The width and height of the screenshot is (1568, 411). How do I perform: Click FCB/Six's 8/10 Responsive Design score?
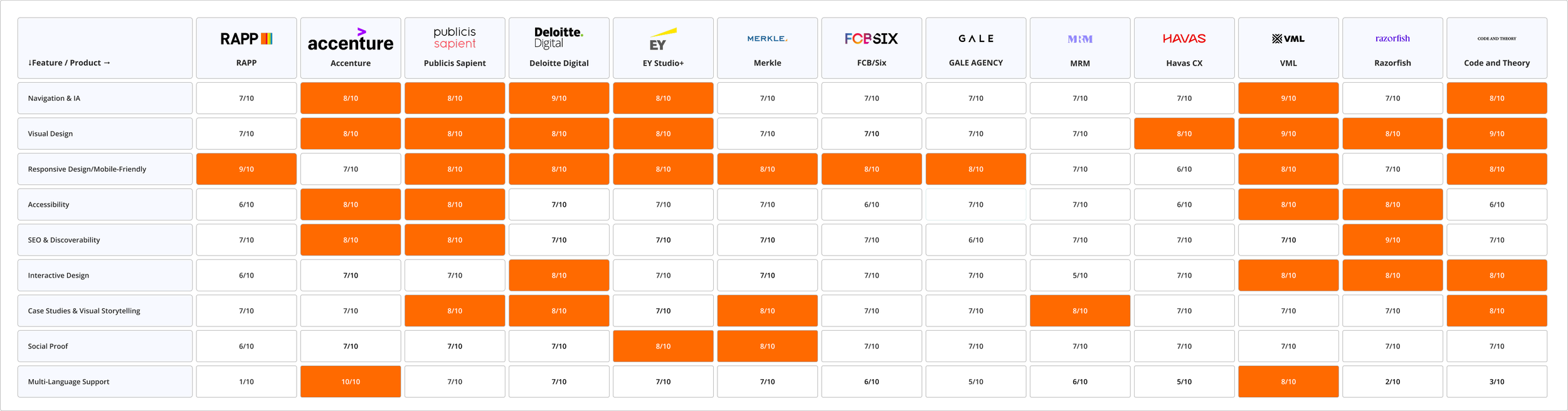(871, 169)
